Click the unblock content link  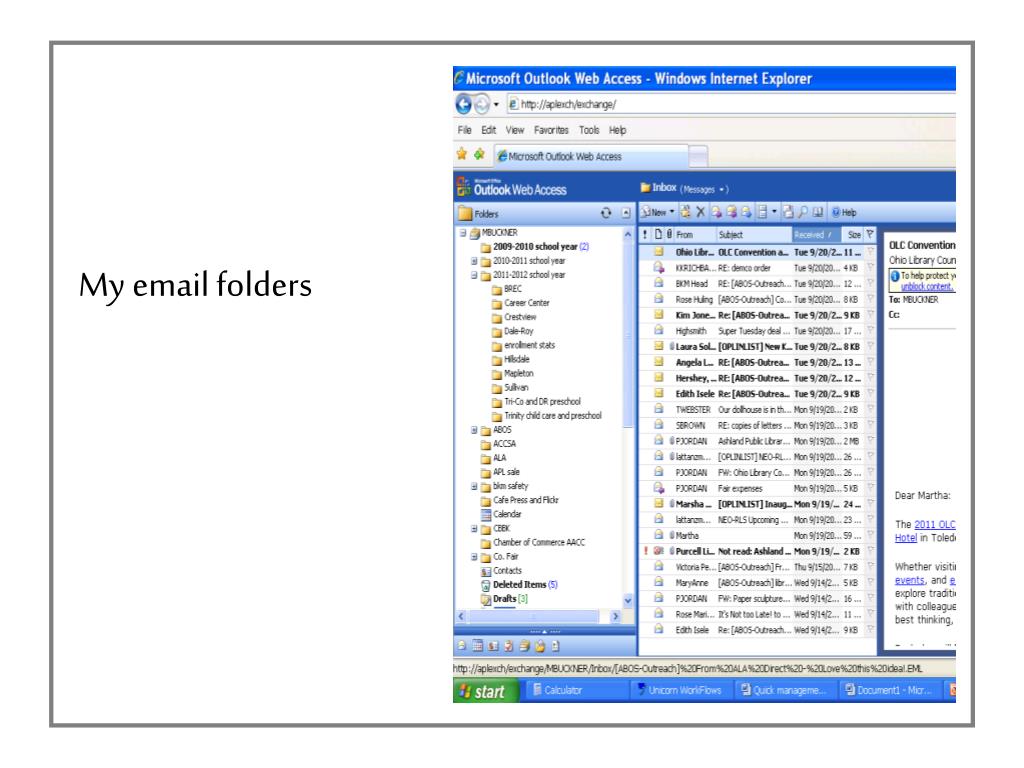tap(927, 287)
